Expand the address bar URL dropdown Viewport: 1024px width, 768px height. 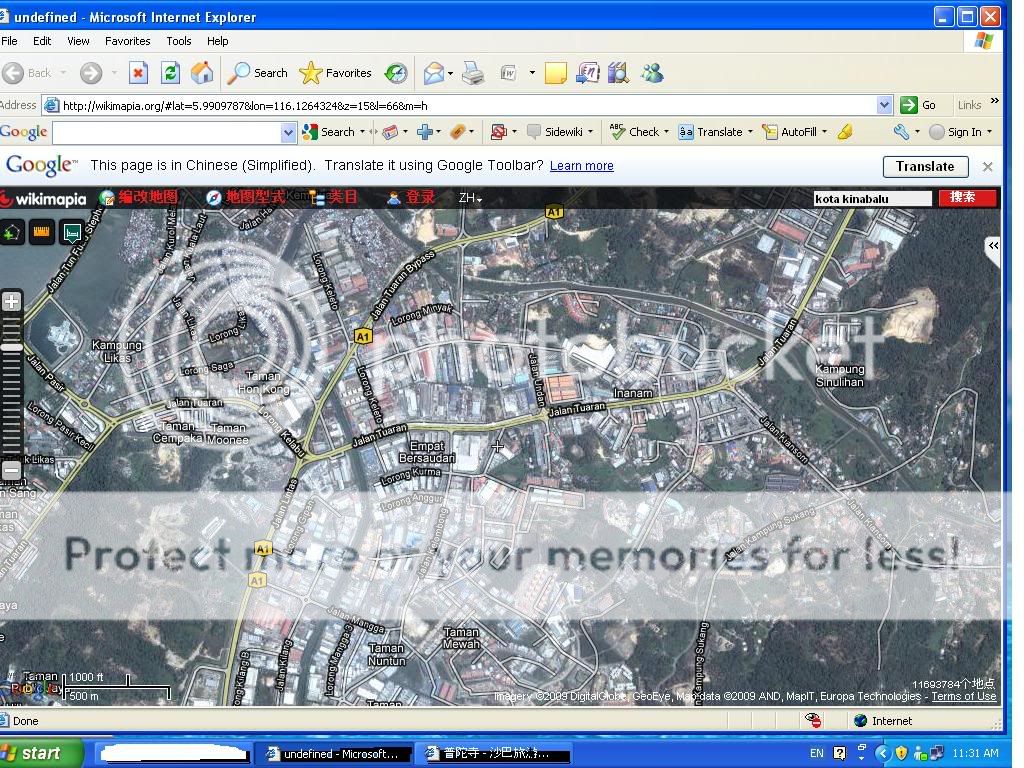pyautogui.click(x=884, y=105)
